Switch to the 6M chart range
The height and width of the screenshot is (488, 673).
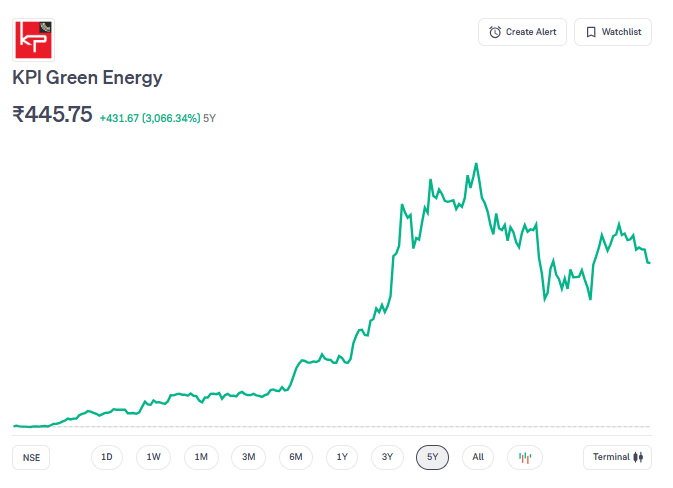point(296,457)
